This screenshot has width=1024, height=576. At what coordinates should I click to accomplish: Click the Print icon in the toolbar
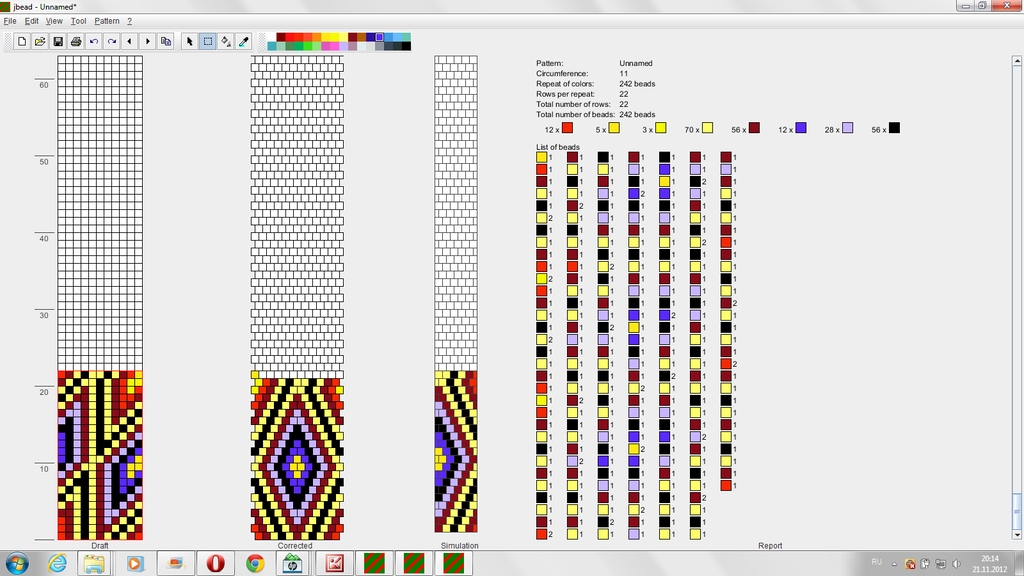click(76, 42)
